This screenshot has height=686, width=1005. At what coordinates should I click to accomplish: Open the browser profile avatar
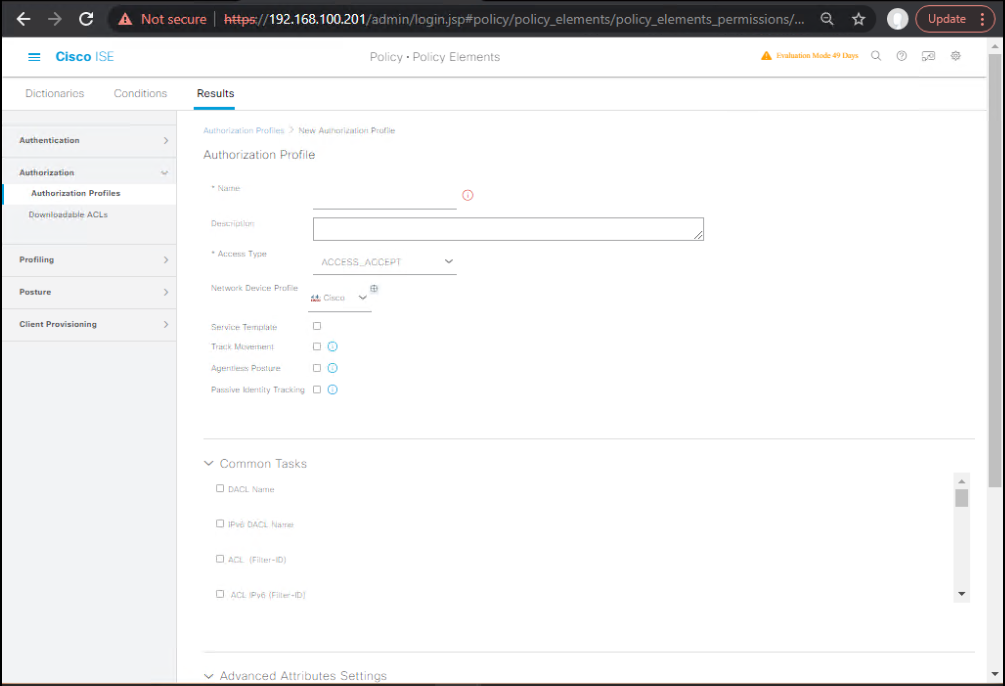[897, 19]
